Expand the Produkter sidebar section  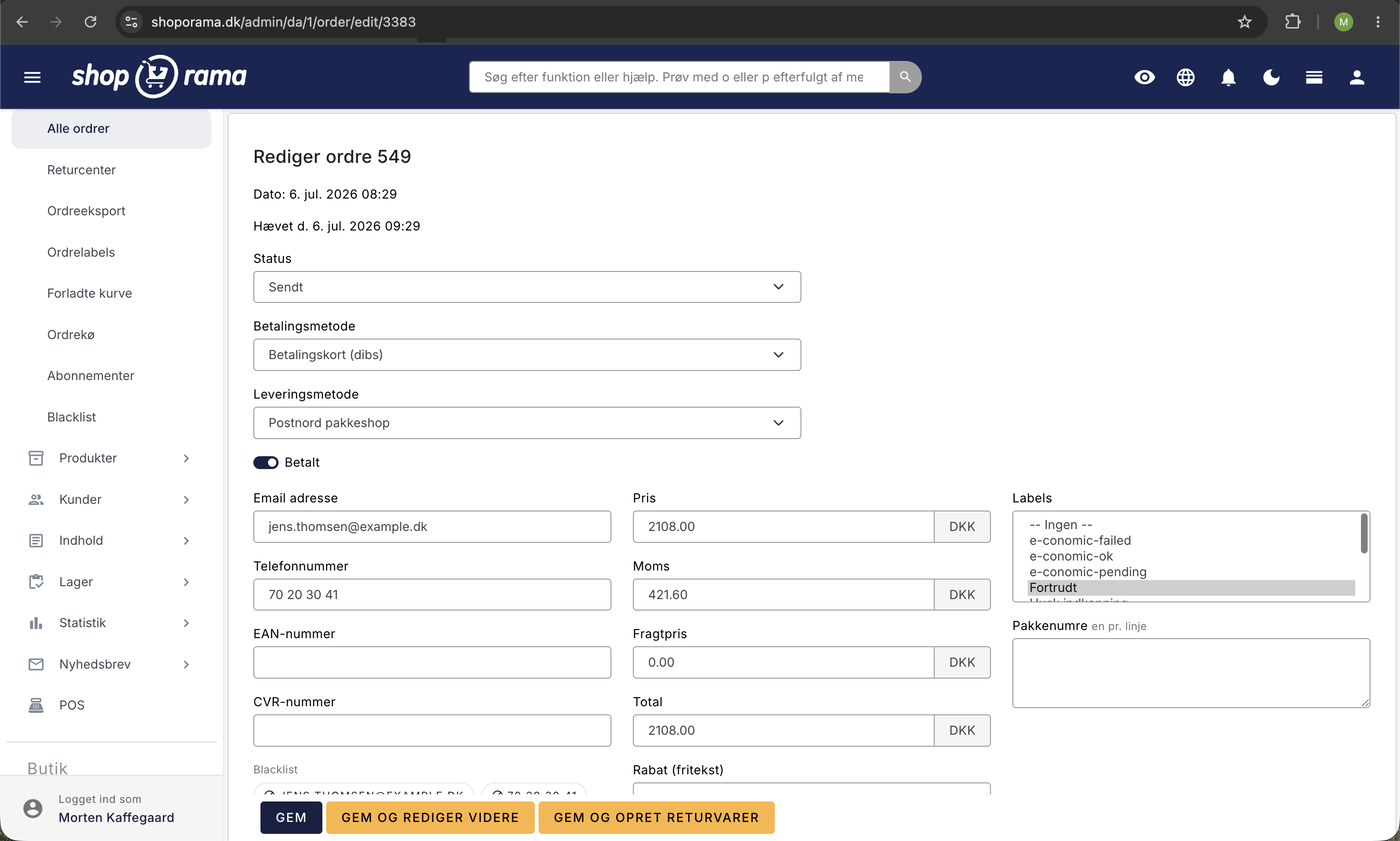click(x=111, y=458)
